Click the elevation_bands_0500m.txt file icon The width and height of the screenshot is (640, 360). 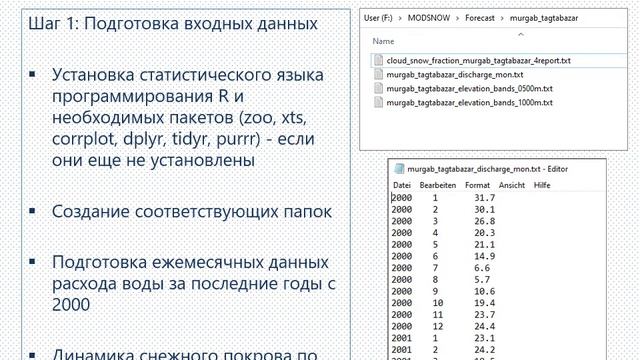coord(378,88)
